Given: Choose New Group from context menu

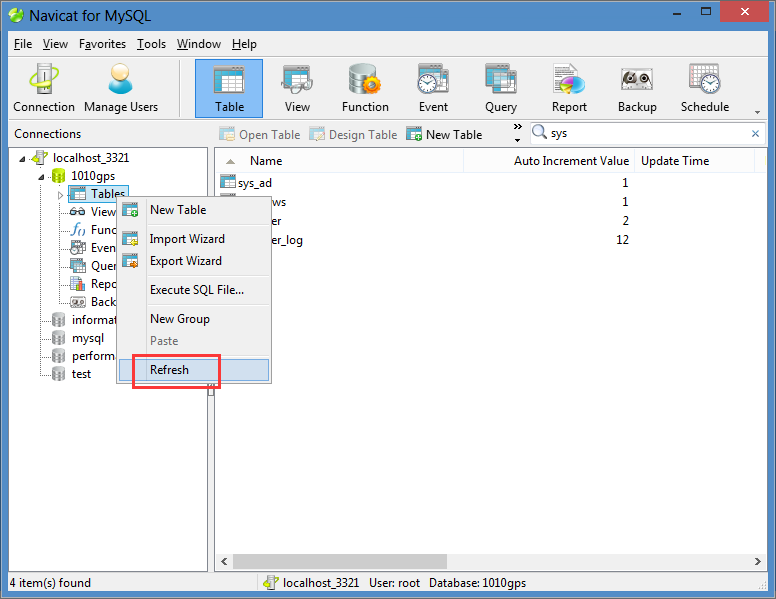Looking at the screenshot, I should tap(194, 319).
